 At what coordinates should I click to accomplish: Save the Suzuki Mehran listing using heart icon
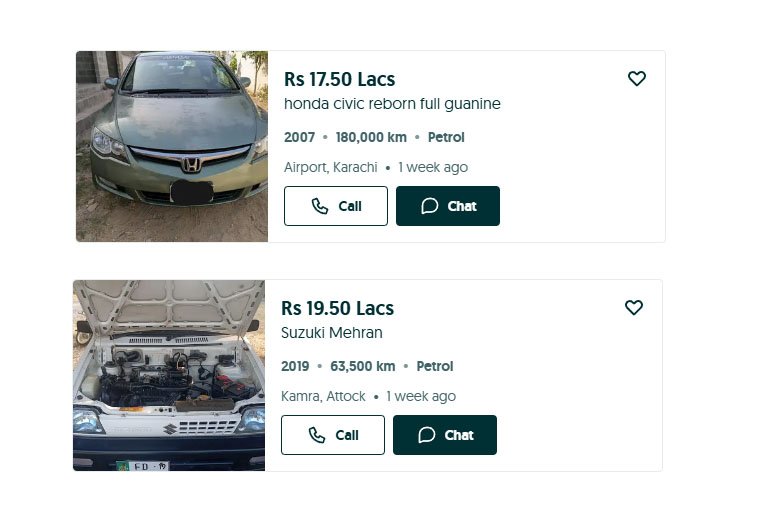pos(634,308)
